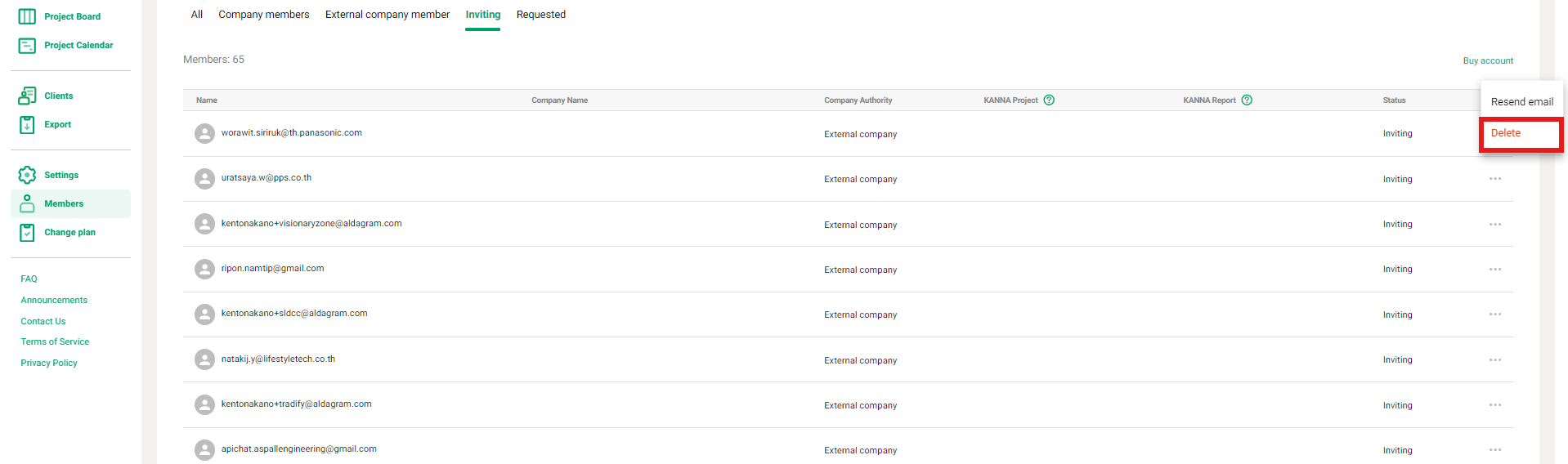This screenshot has width=1568, height=464.
Task: Choose Resend email from the popup menu
Action: tap(1521, 102)
